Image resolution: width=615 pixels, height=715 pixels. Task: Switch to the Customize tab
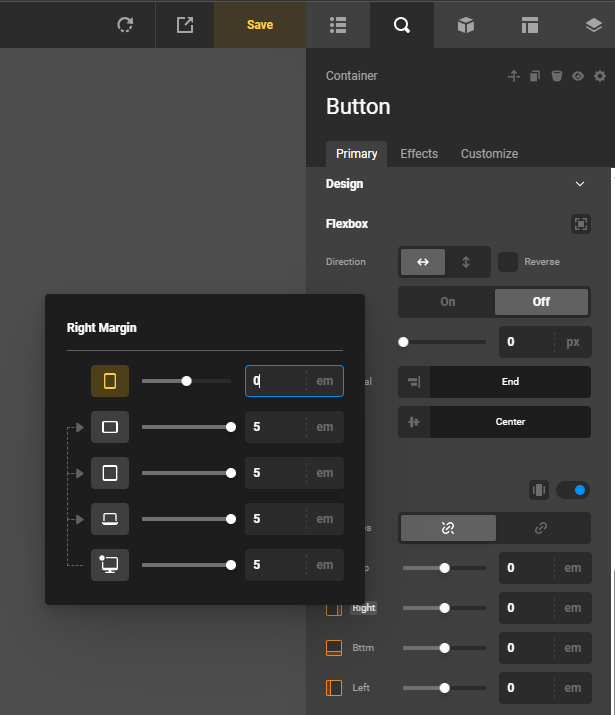(489, 154)
